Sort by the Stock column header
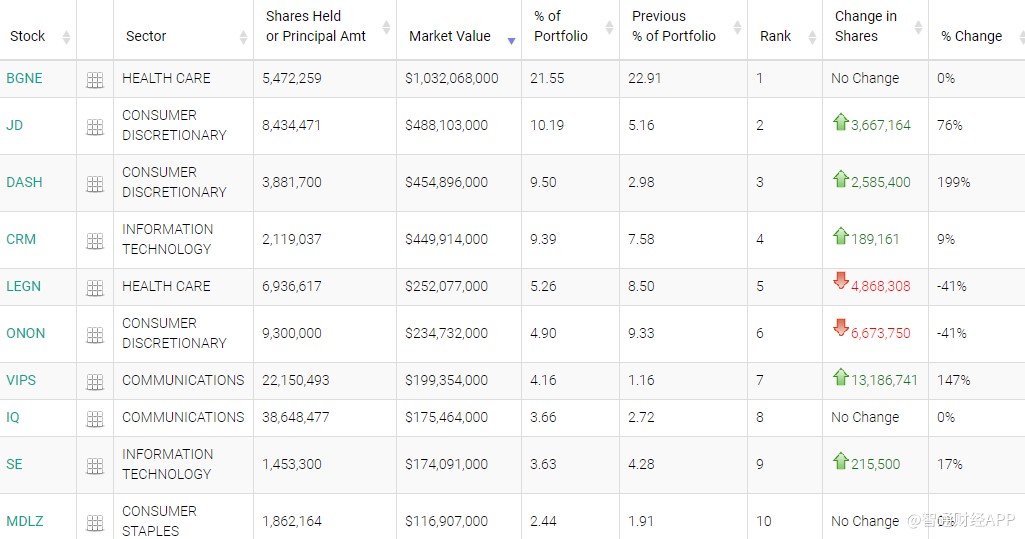 coord(28,36)
